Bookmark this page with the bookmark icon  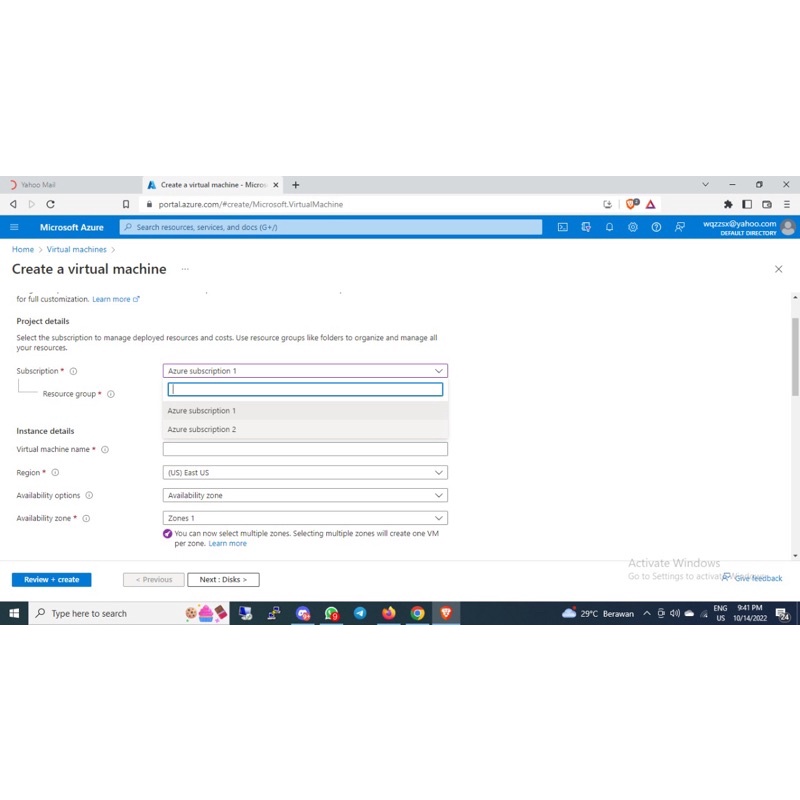click(x=126, y=204)
